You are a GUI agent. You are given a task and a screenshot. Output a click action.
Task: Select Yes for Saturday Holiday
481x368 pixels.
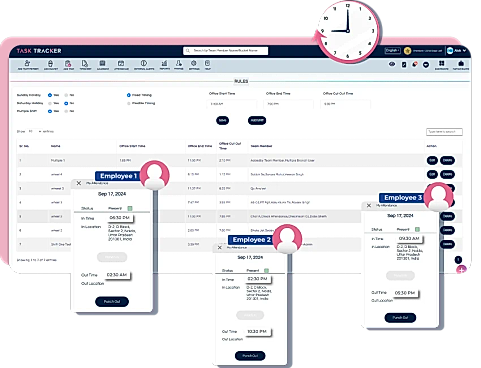click(50, 103)
